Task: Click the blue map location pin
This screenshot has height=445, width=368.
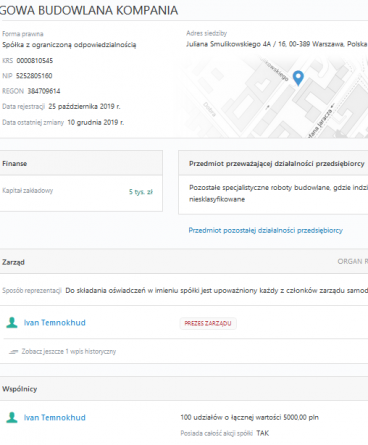Action: [298, 78]
